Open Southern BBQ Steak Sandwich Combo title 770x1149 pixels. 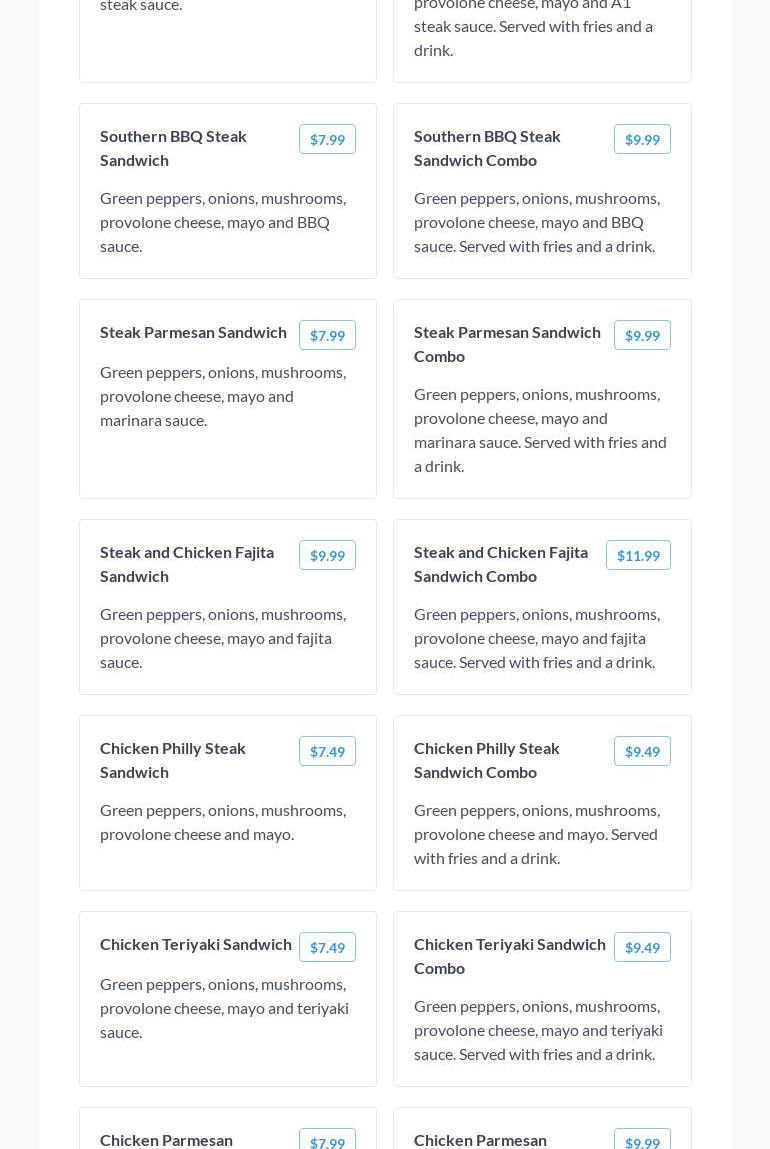click(487, 148)
